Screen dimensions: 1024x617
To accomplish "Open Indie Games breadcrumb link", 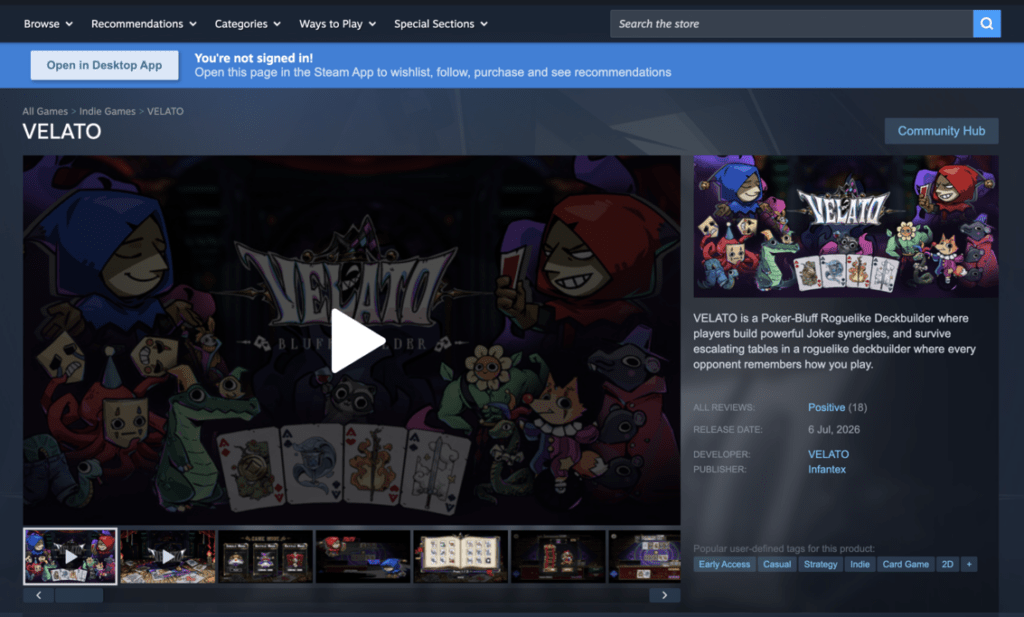I will pyautogui.click(x=107, y=111).
